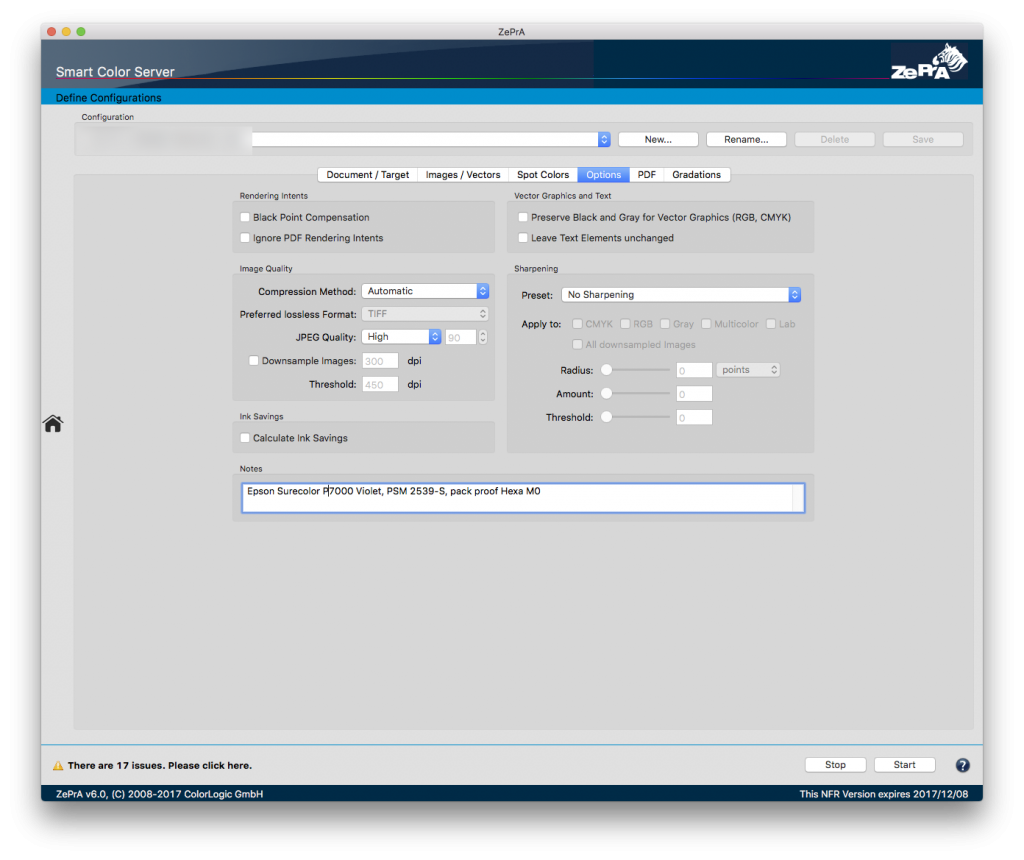Click the Radius value field
Image resolution: width=1024 pixels, height=860 pixels.
pyautogui.click(x=694, y=370)
